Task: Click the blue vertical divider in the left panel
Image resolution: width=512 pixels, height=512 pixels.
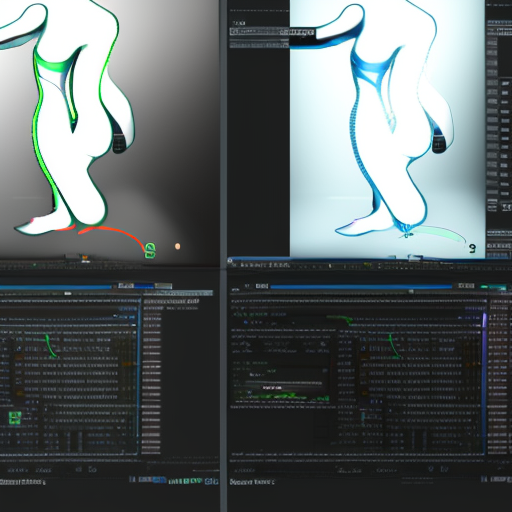Action: pos(138,377)
